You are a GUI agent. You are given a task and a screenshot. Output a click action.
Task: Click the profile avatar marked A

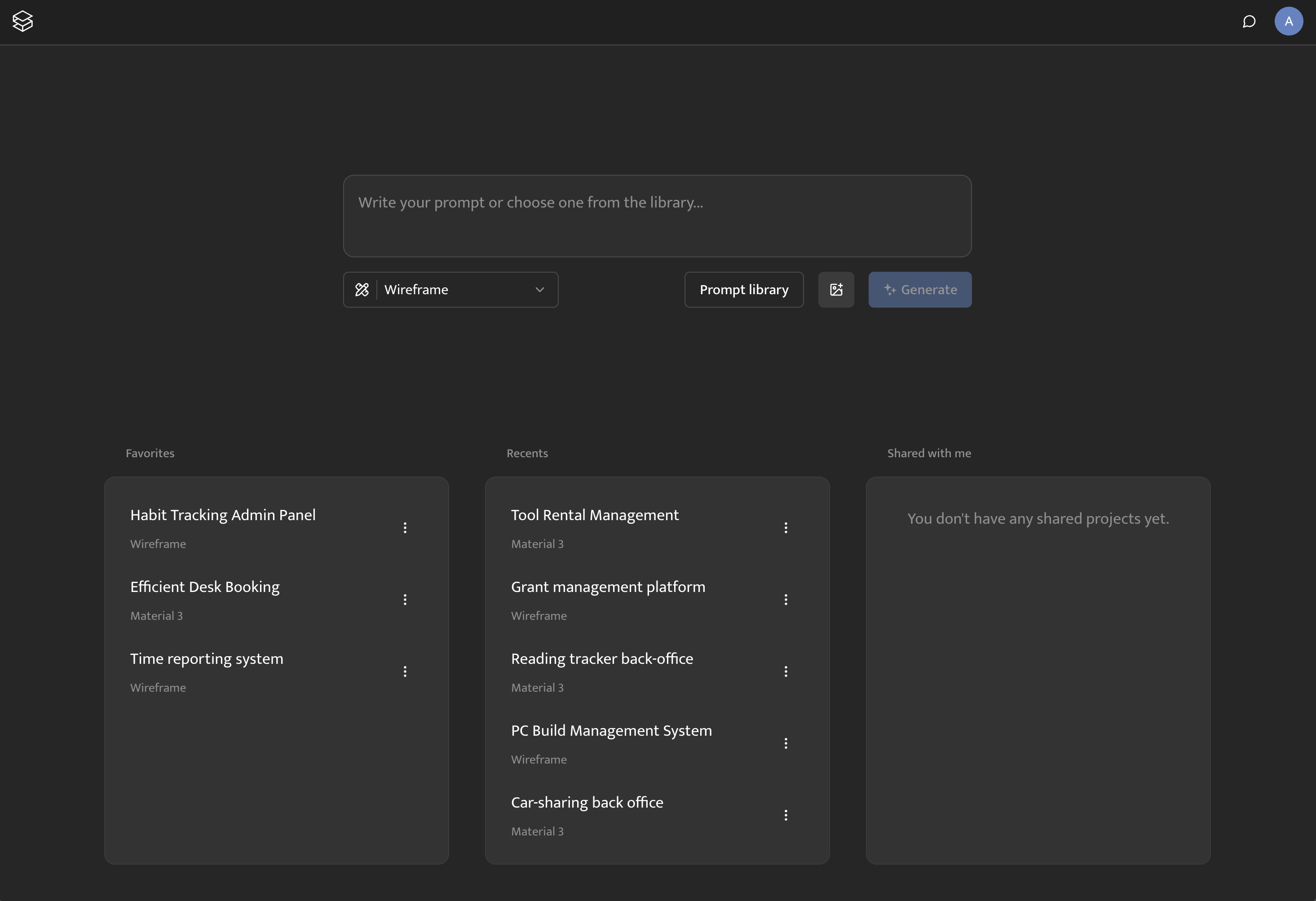tap(1288, 22)
